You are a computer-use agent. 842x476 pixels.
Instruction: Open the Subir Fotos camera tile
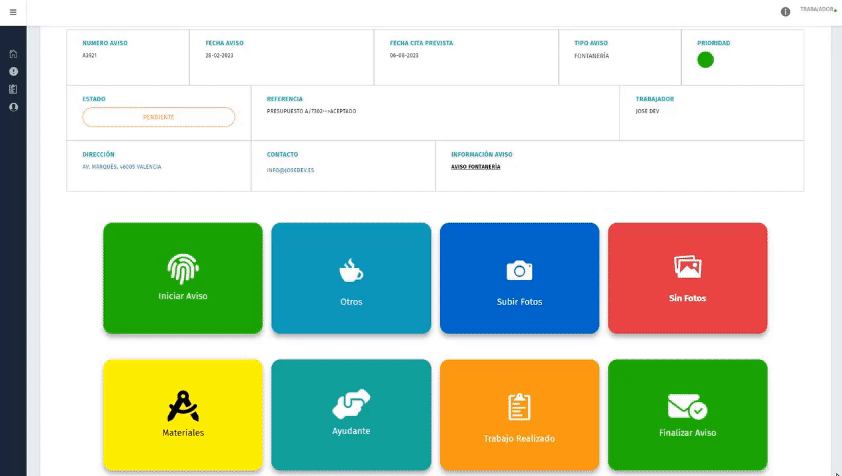tap(519, 278)
